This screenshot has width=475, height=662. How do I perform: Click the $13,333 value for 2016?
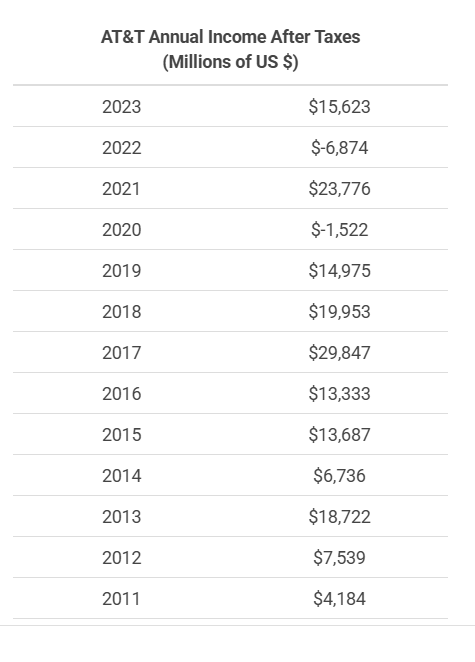click(339, 393)
